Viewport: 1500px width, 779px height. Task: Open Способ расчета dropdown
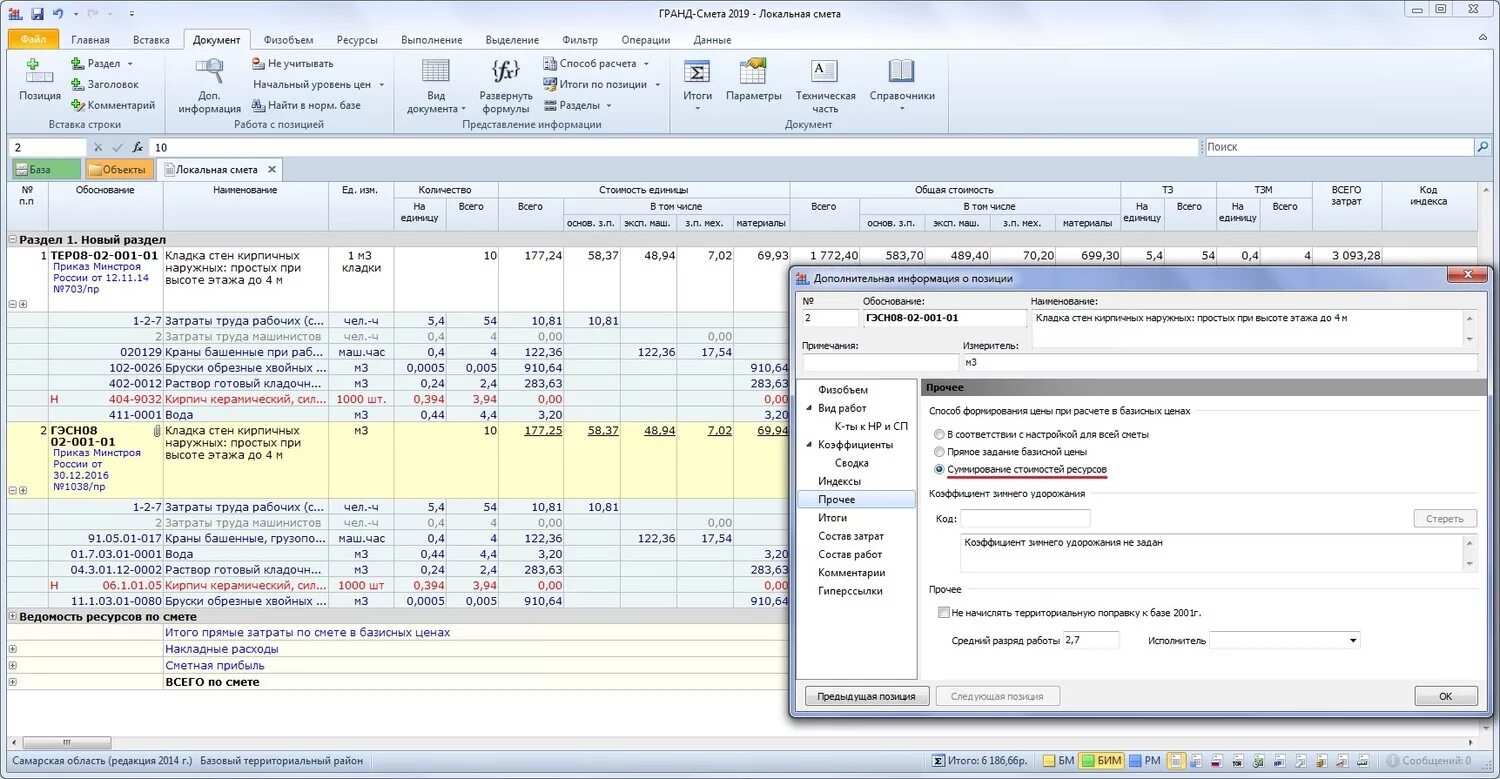[646, 64]
